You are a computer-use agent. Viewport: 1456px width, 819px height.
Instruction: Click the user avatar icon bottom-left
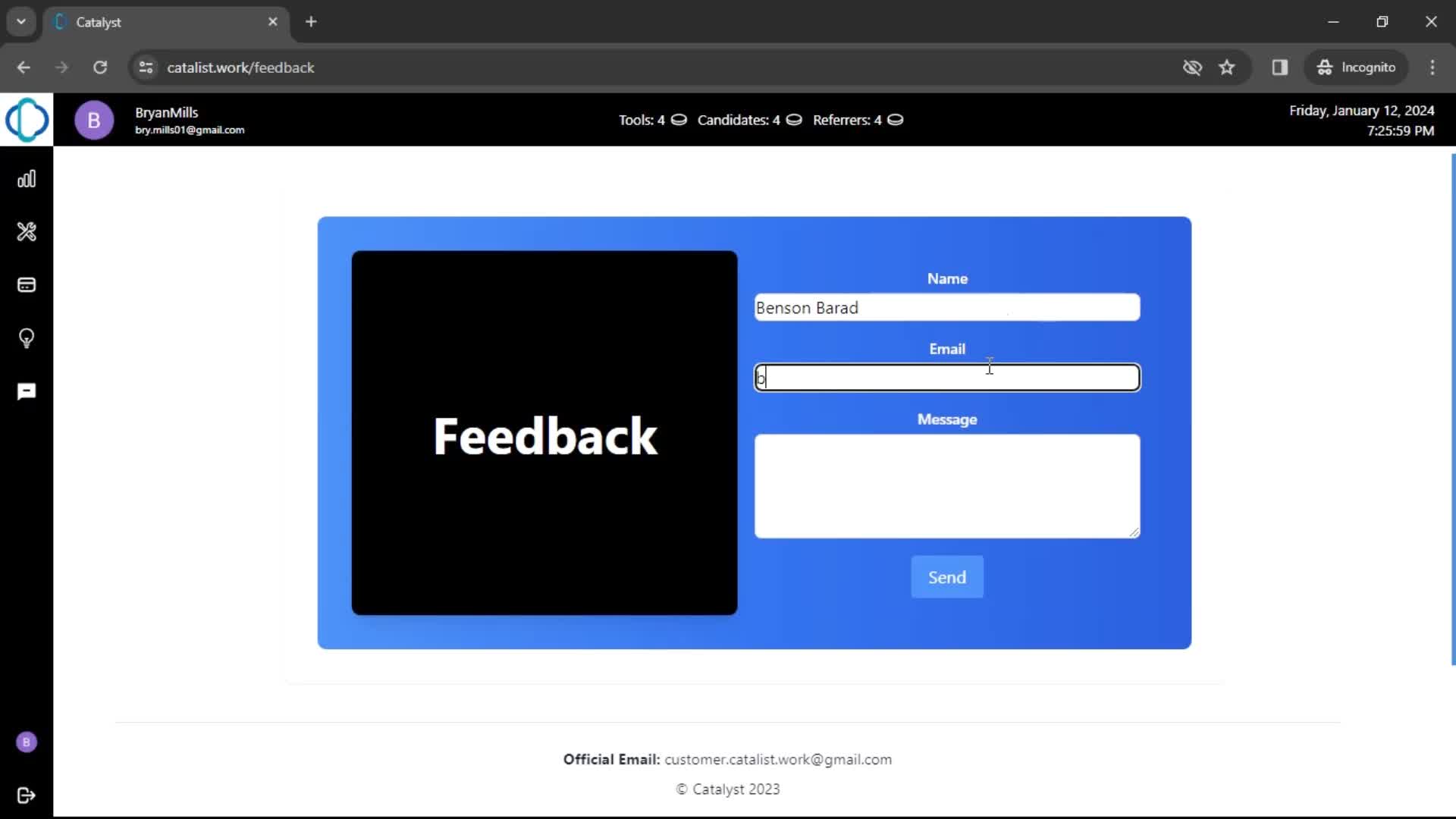[x=26, y=741]
